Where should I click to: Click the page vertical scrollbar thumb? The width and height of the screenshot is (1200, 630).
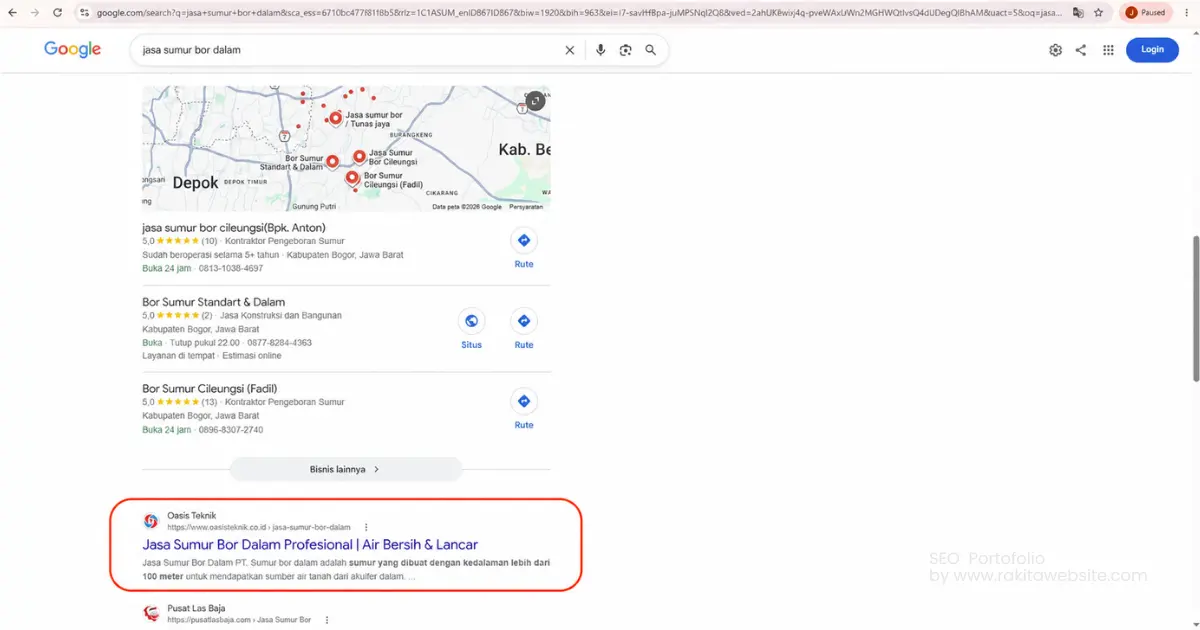(1195, 307)
